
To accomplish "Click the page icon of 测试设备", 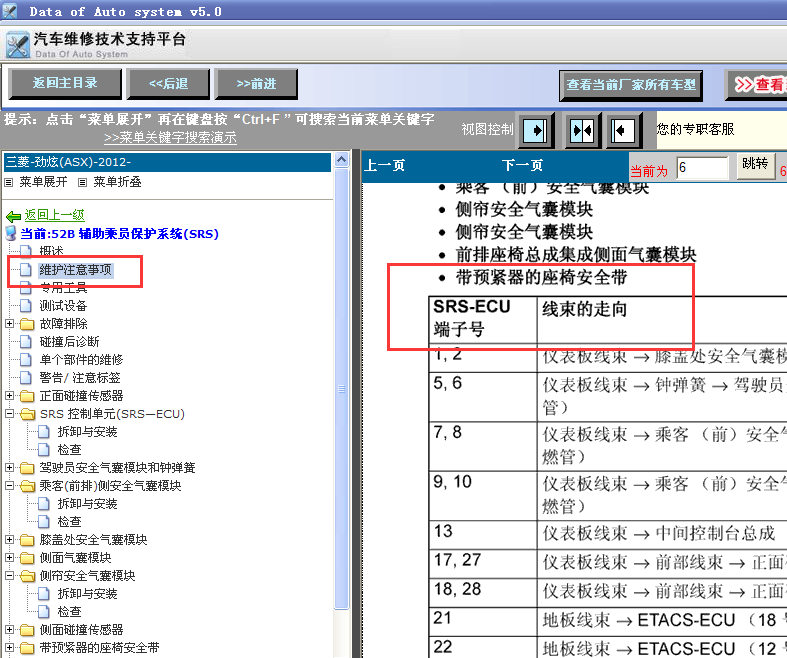I will 26,306.
